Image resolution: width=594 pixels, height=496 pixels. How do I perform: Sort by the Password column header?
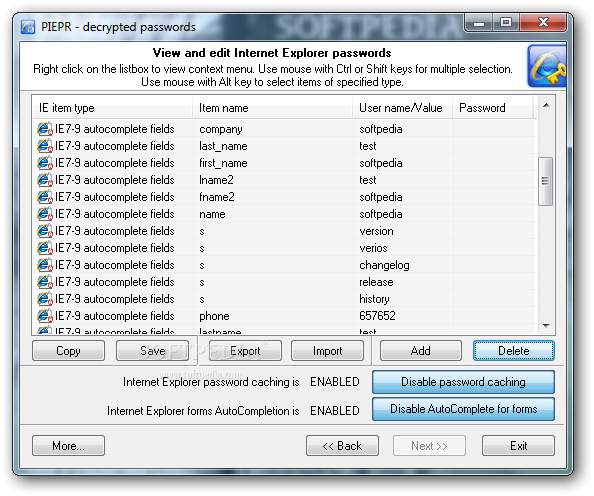point(493,108)
